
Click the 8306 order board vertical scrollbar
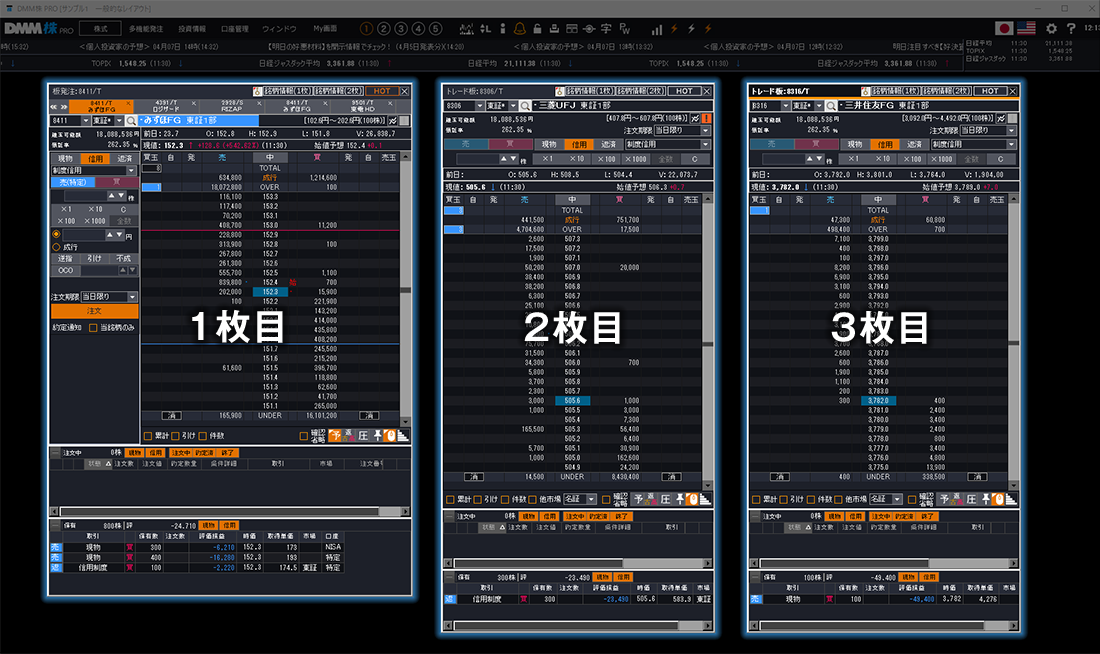[x=708, y=342]
